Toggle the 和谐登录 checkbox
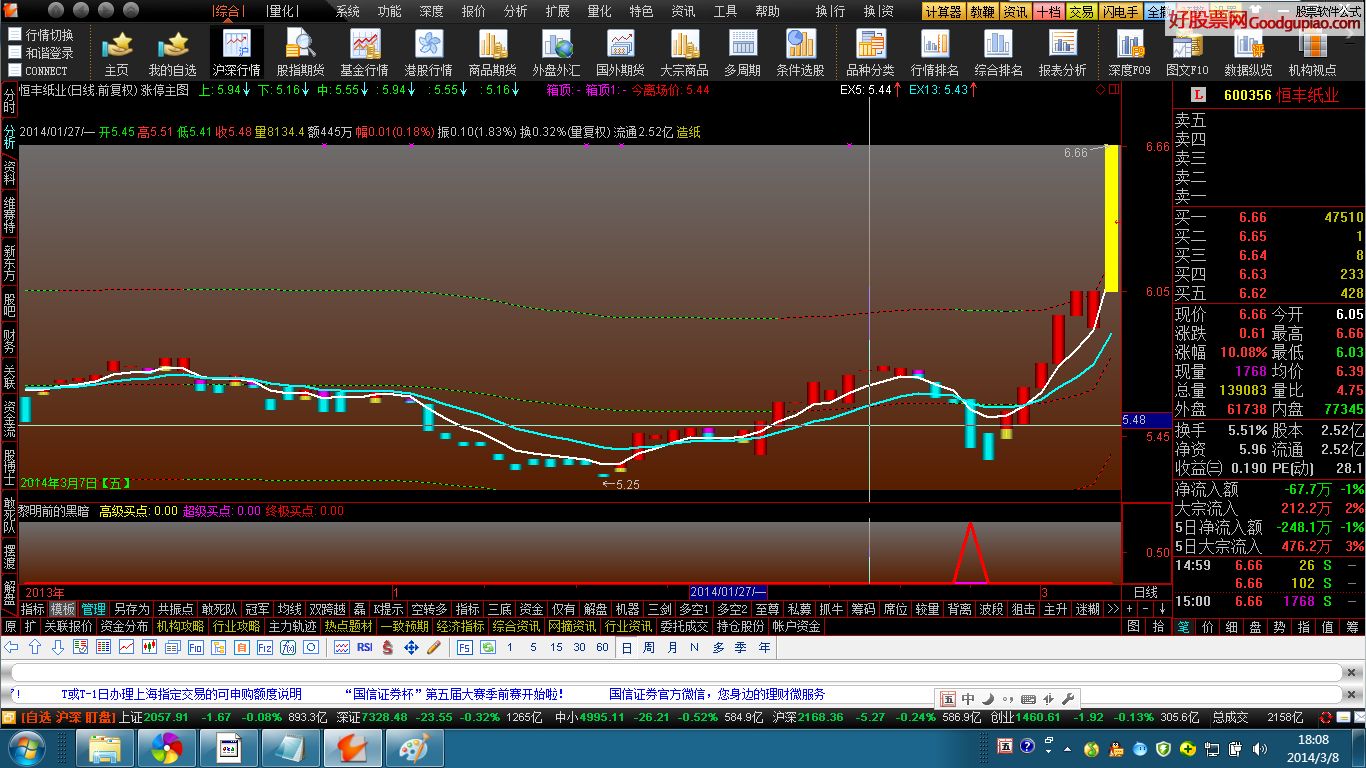The height and width of the screenshot is (768, 1366). coord(15,52)
